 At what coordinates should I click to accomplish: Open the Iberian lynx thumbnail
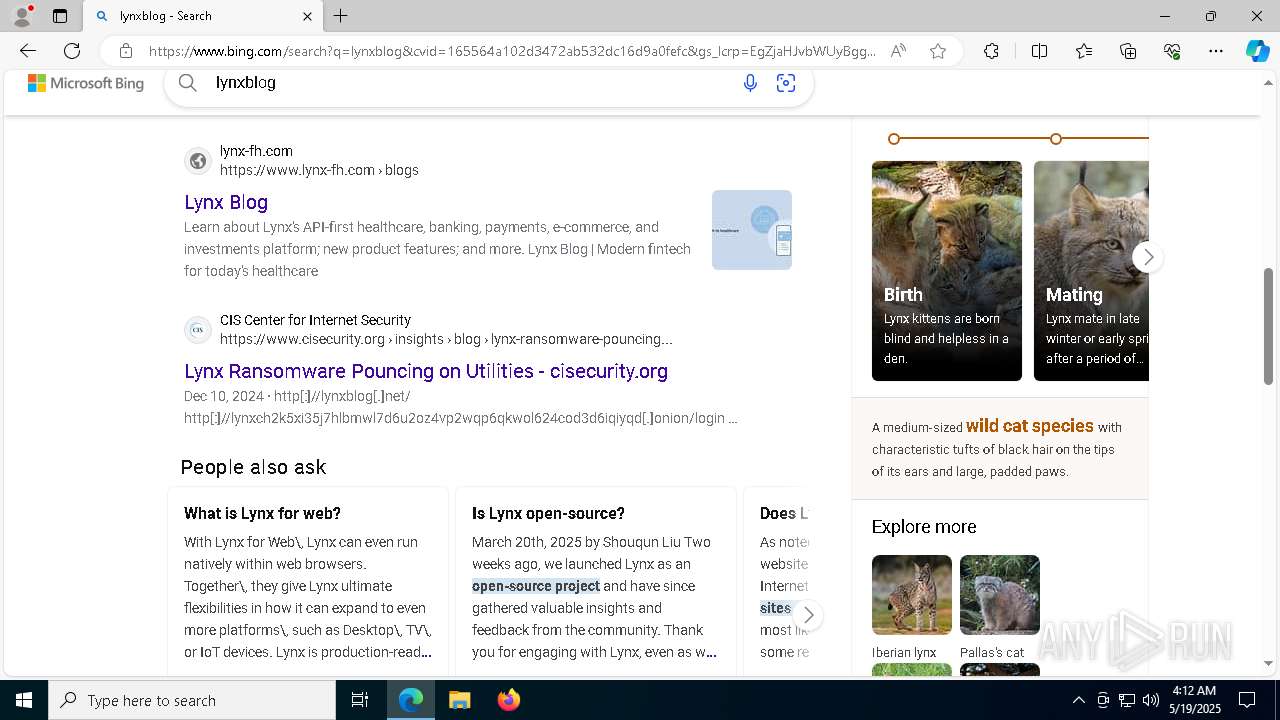pos(912,595)
